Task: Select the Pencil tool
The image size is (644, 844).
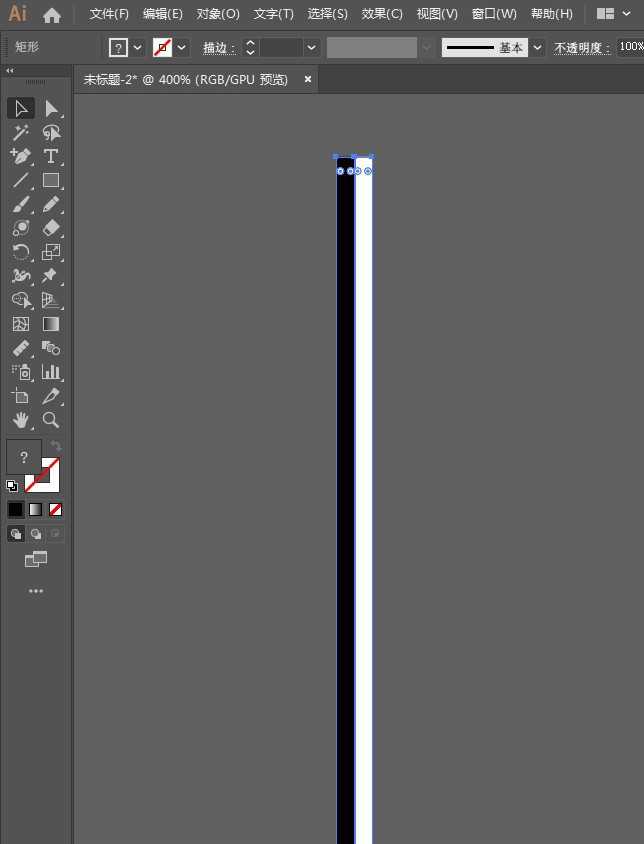Action: [x=51, y=205]
